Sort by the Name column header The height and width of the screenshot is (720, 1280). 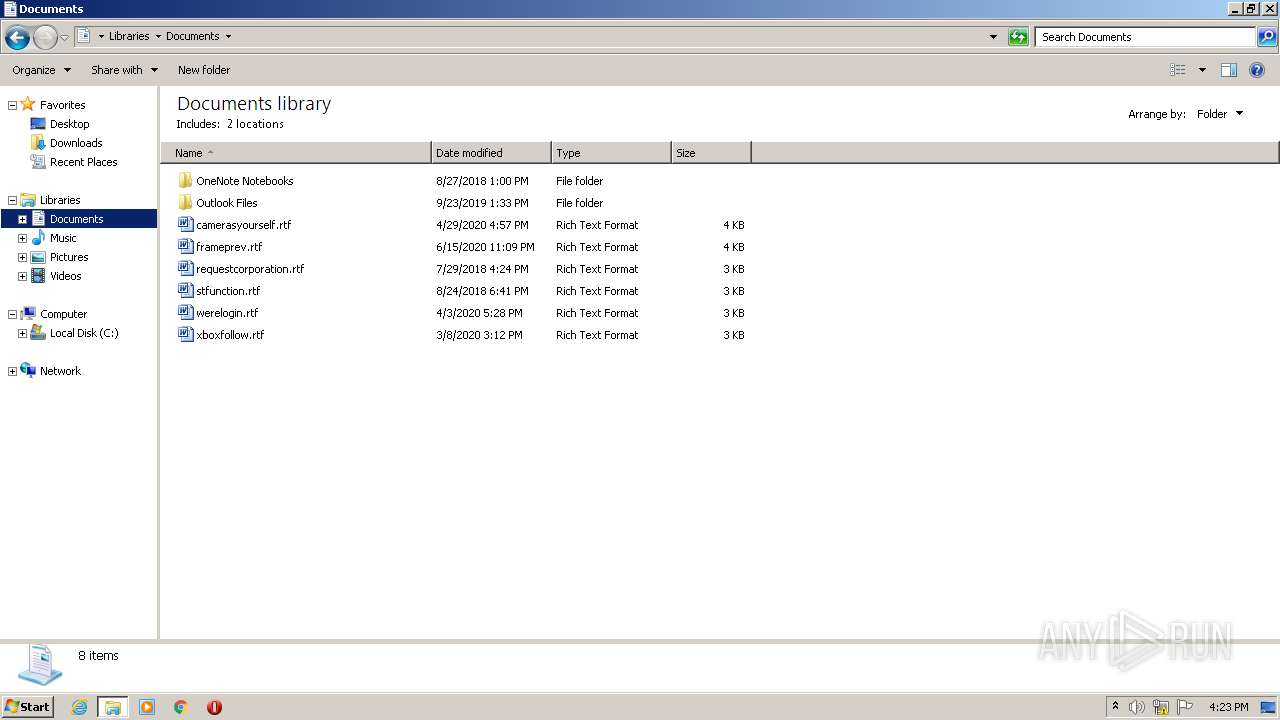[296, 153]
